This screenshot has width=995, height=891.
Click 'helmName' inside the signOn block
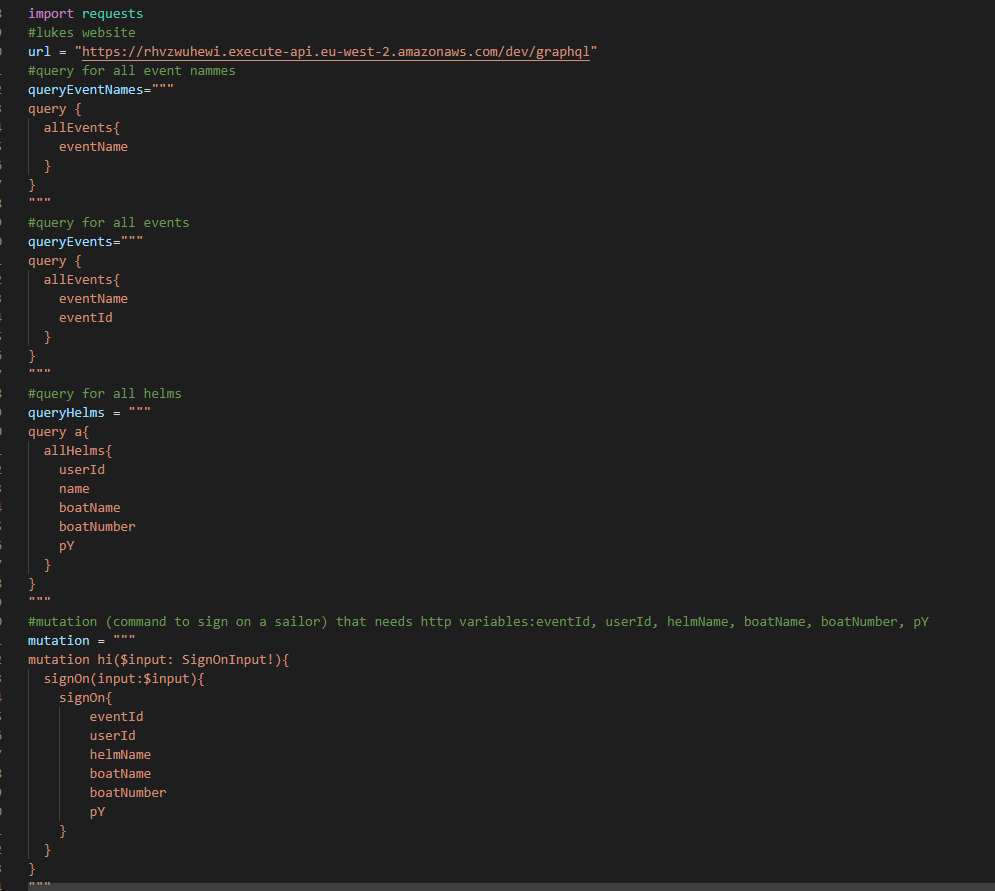[x=120, y=755]
